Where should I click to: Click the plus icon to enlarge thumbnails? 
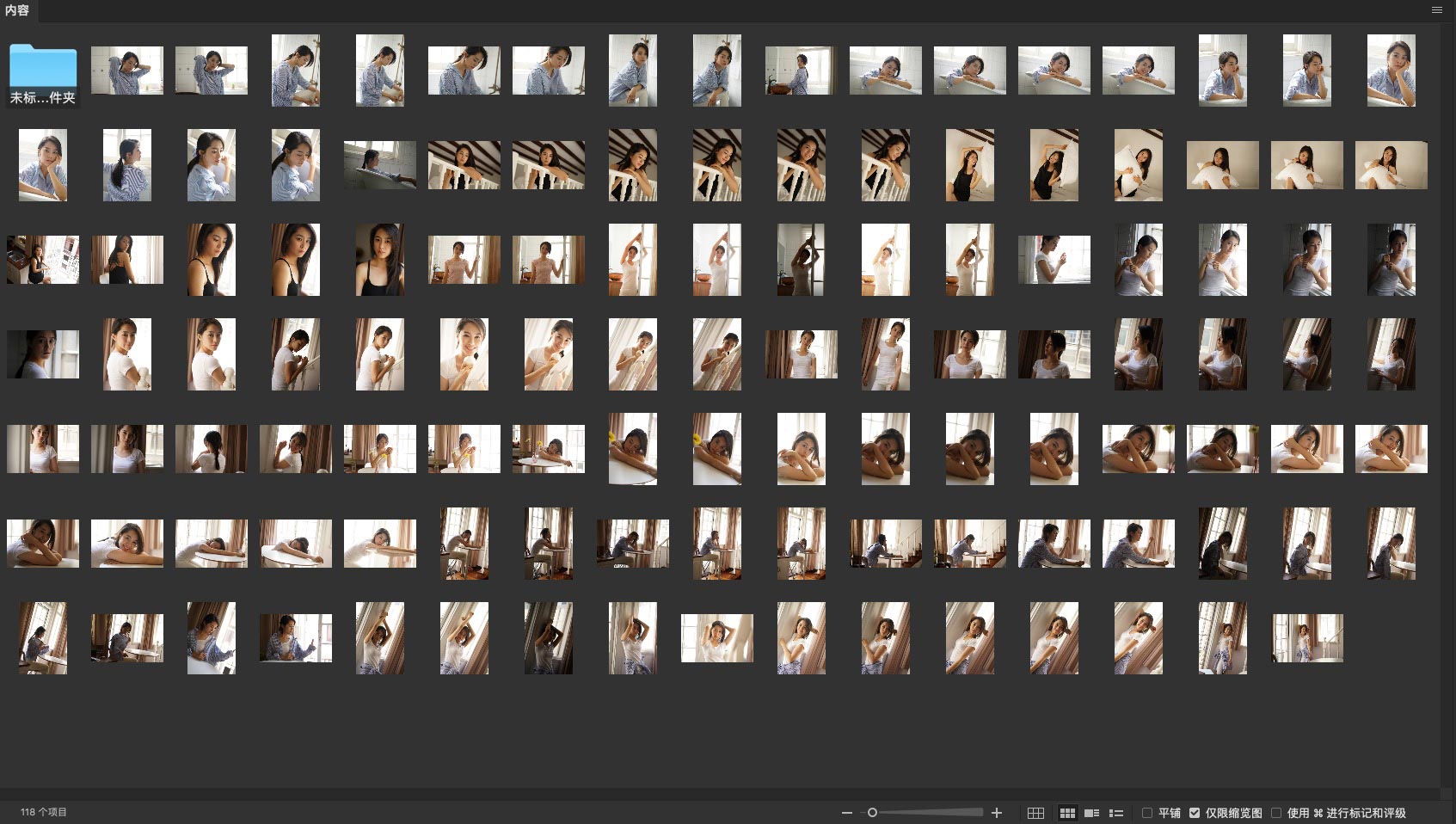997,813
